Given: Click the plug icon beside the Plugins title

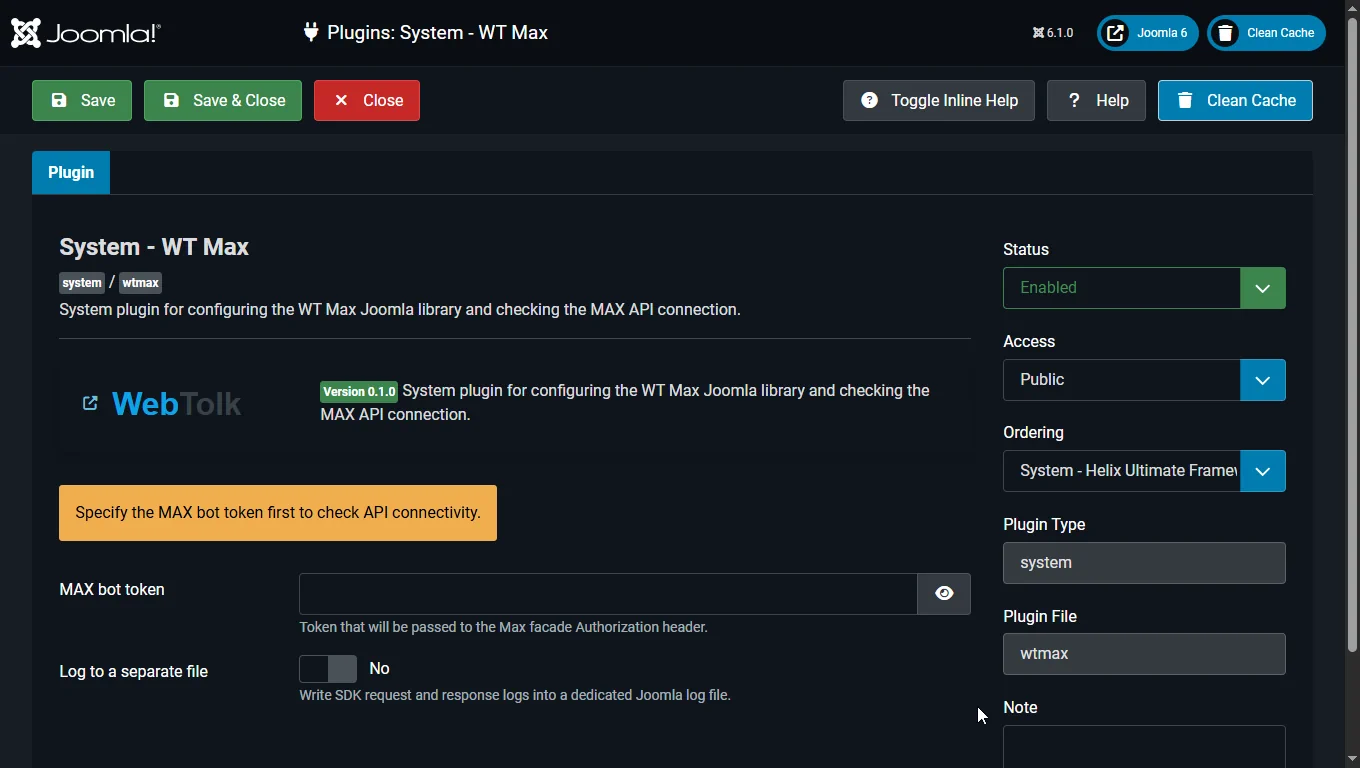Looking at the screenshot, I should (311, 32).
